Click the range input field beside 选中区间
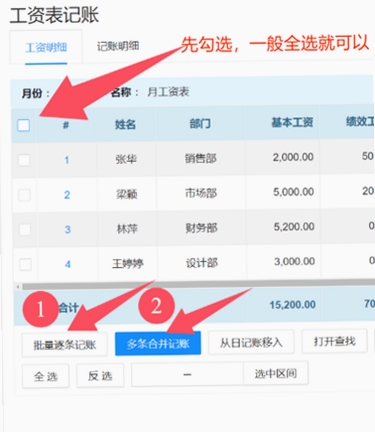 click(187, 375)
